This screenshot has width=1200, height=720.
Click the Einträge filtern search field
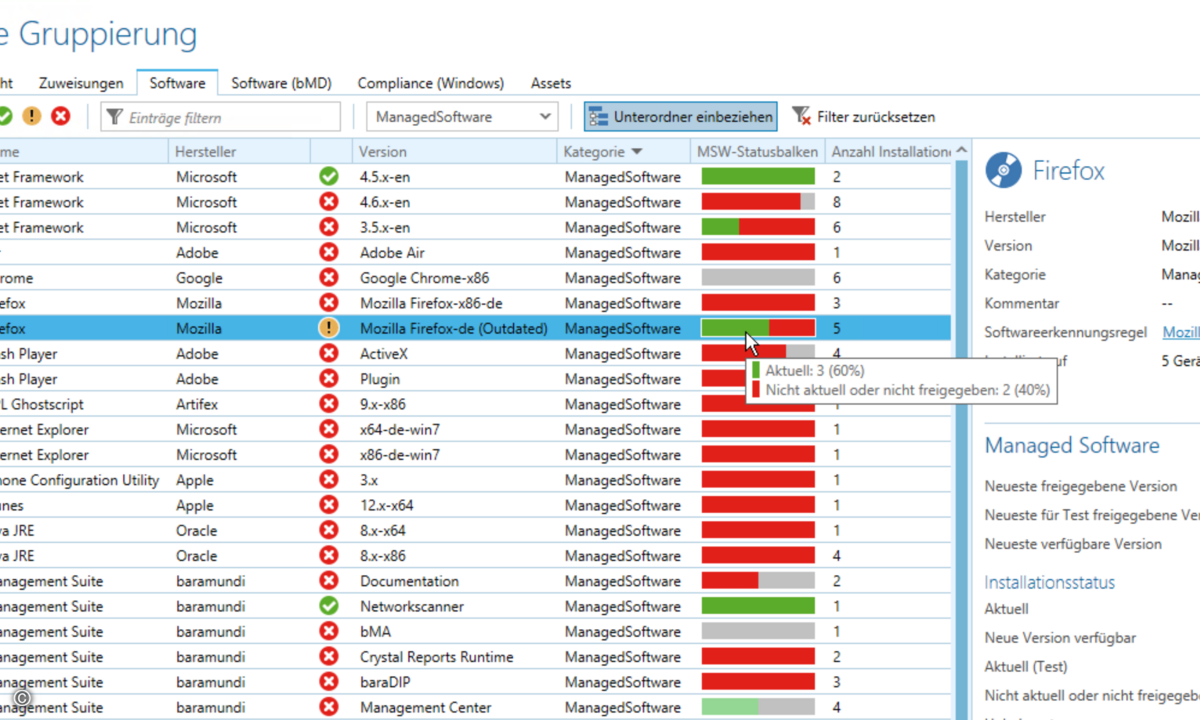pyautogui.click(x=221, y=117)
